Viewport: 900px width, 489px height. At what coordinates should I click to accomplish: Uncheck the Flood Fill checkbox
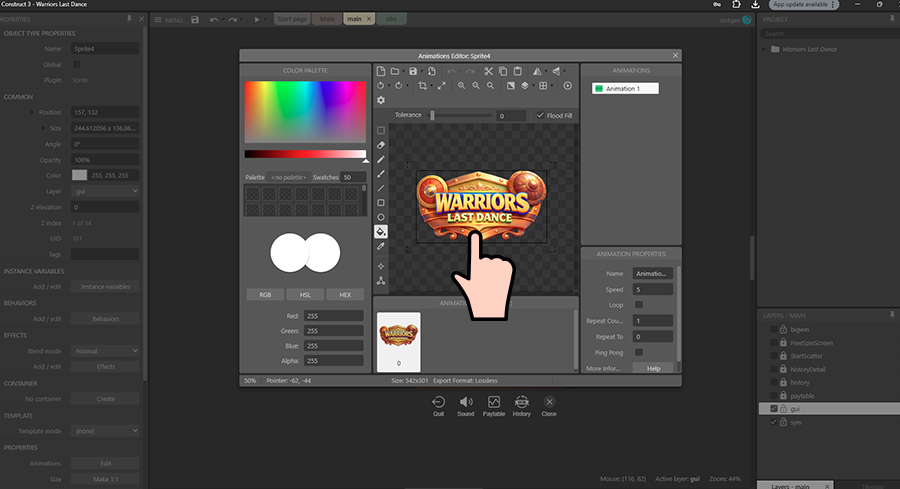pyautogui.click(x=540, y=115)
